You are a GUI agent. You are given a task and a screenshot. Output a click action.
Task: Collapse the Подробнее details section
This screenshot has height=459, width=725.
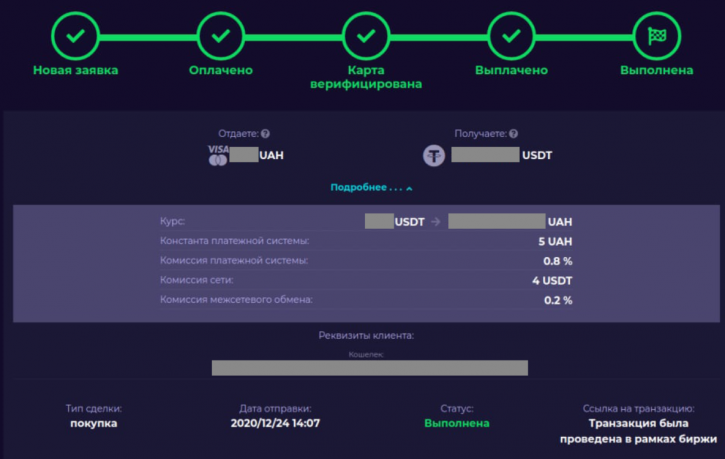371,187
